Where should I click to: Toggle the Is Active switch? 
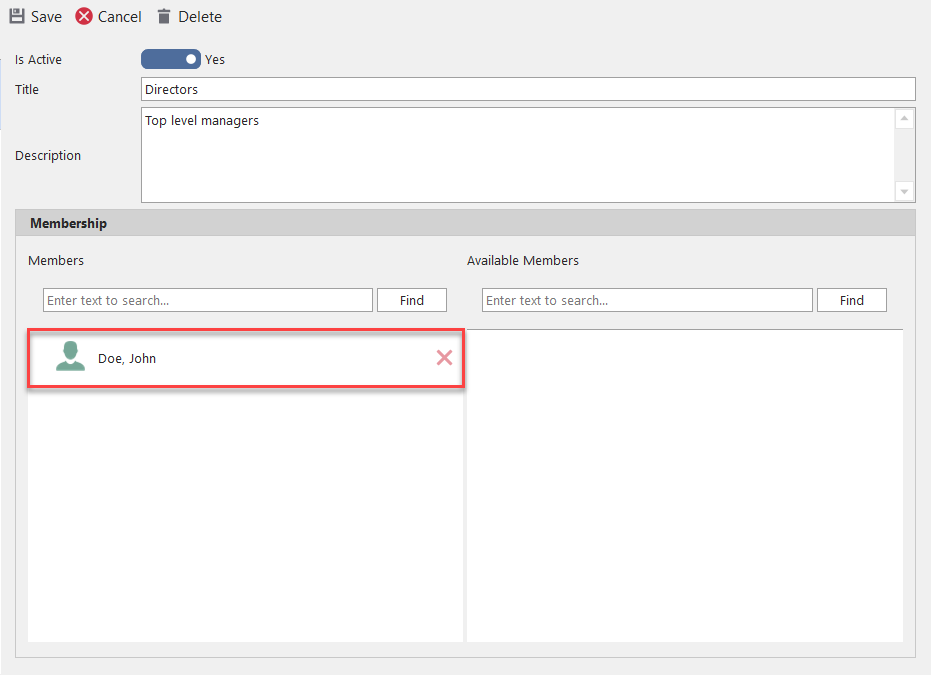[171, 60]
